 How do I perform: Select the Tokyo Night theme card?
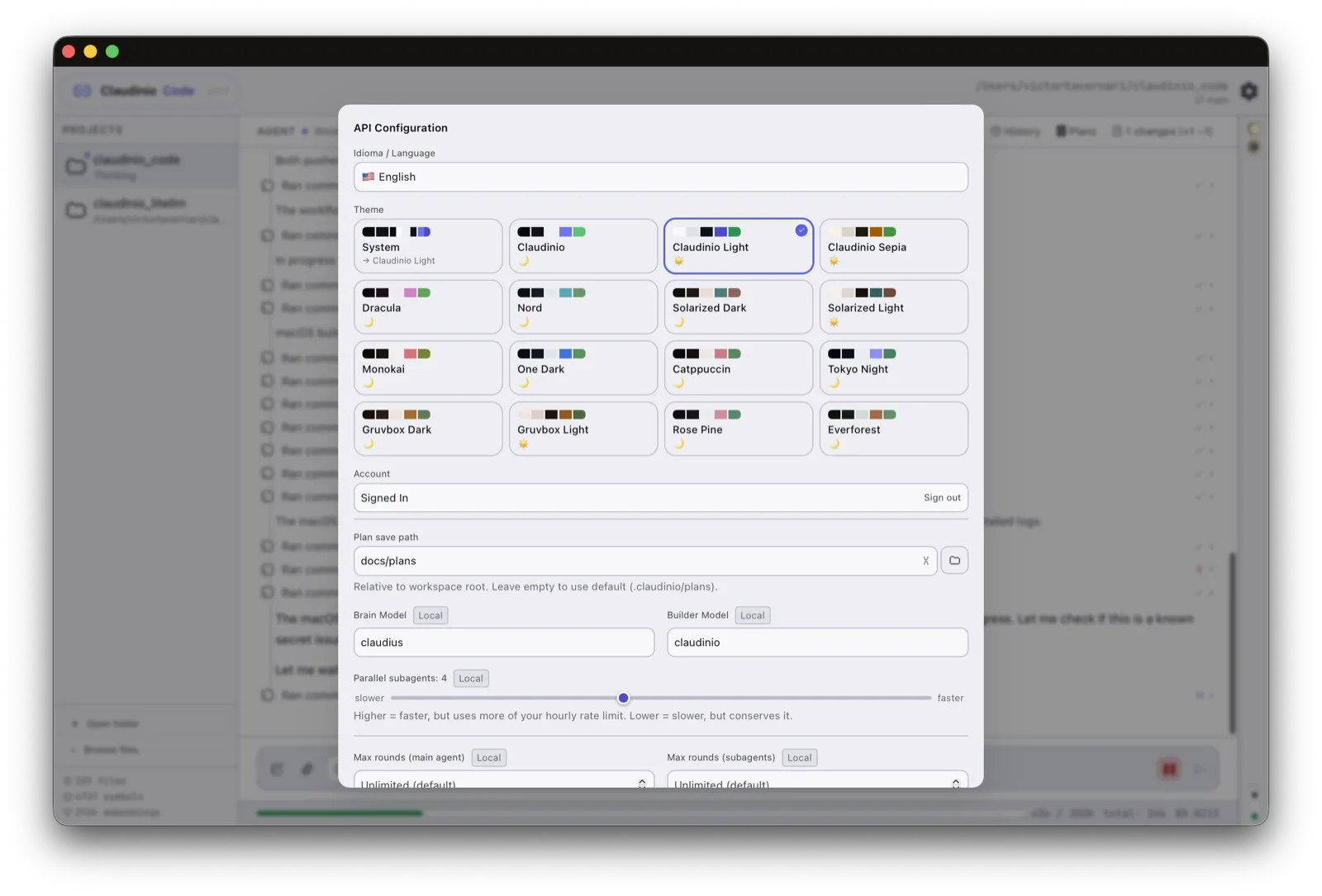893,368
